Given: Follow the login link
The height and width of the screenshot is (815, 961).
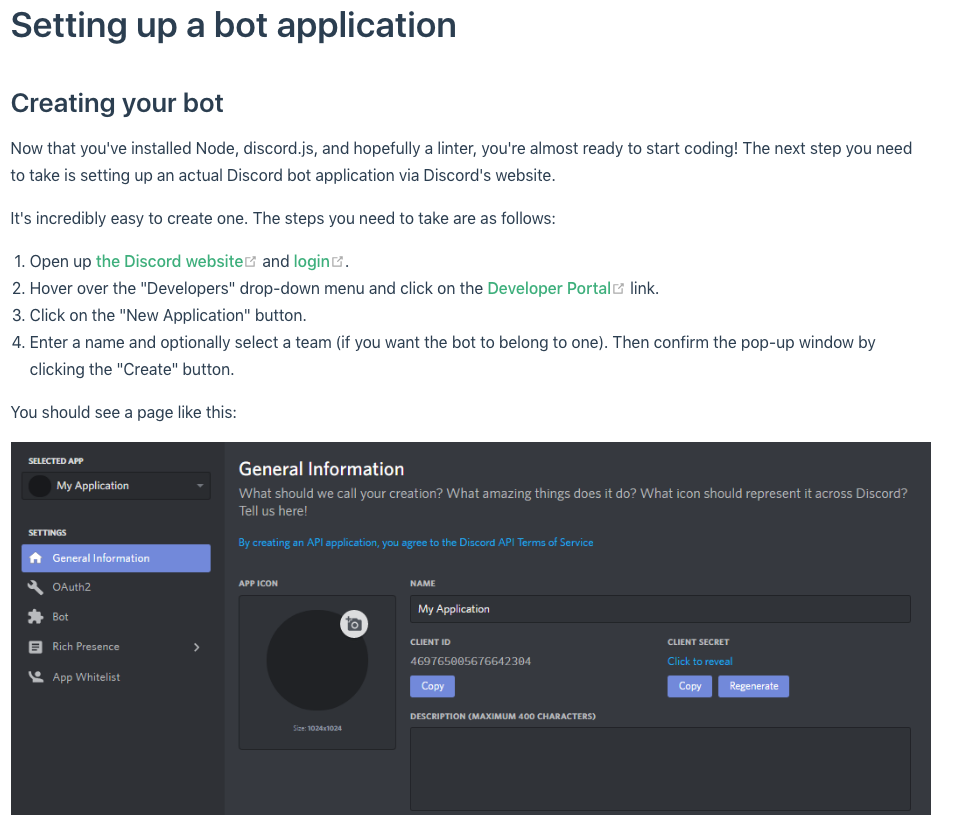Looking at the screenshot, I should tap(311, 262).
